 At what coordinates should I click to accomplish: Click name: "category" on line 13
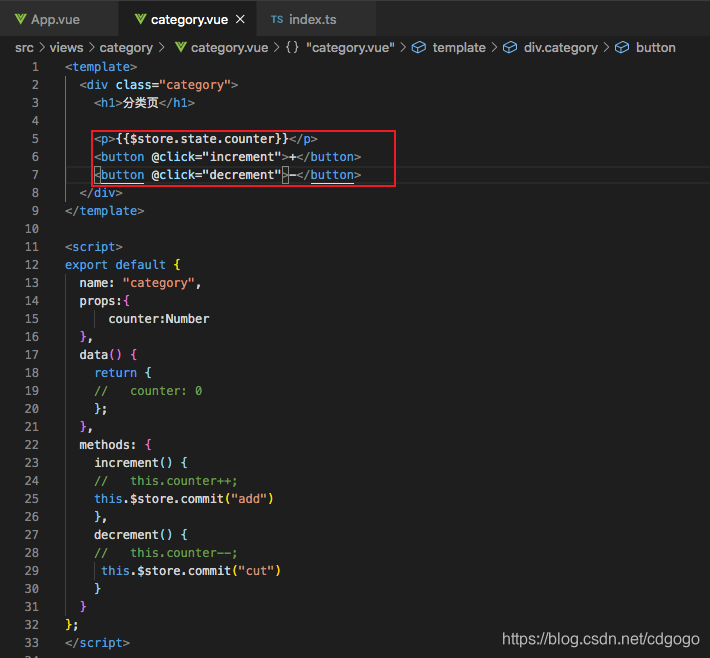point(137,283)
